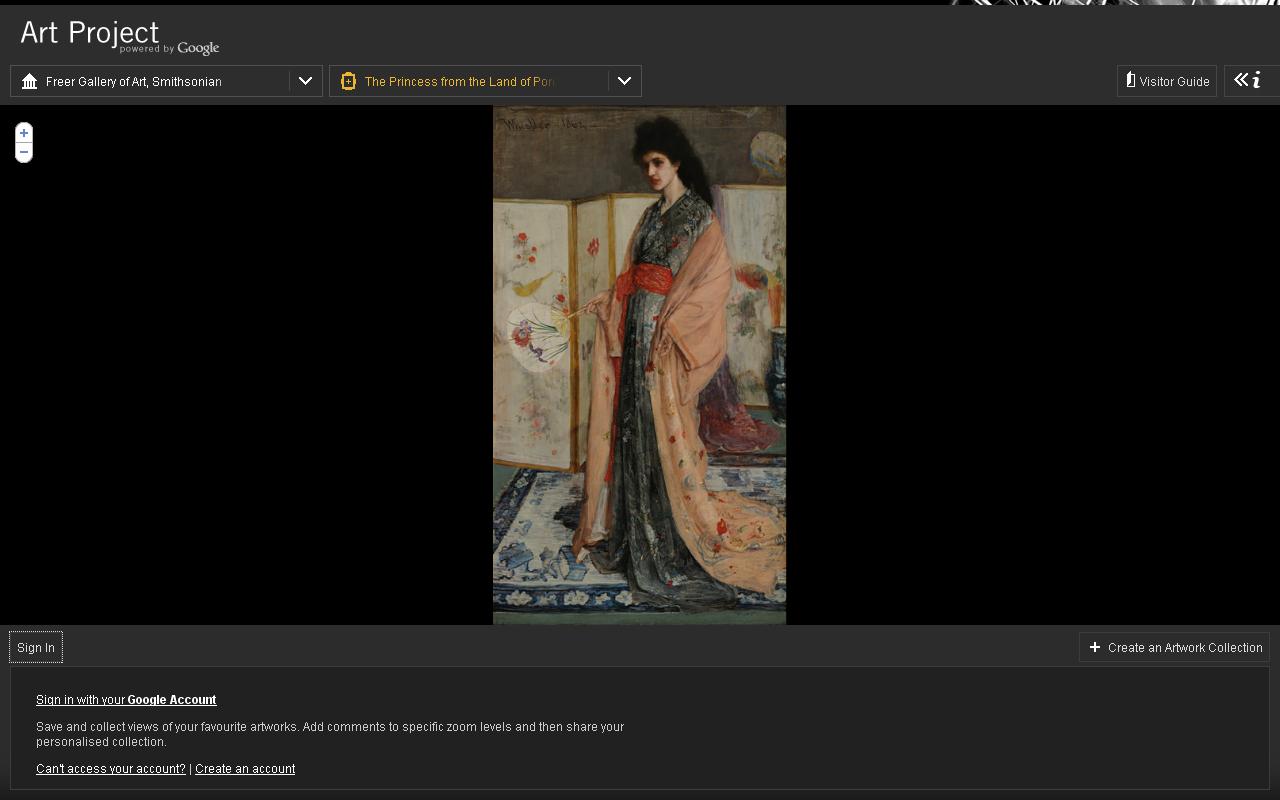Click the 'Save and collect views' description text
The height and width of the screenshot is (800, 1280).
pyautogui.click(x=330, y=734)
